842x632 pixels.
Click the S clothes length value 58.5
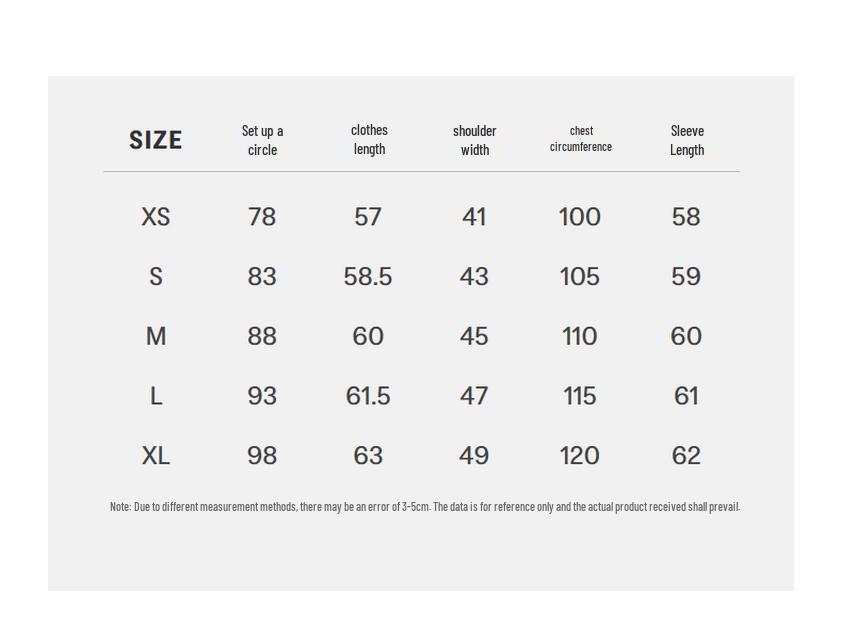point(368,277)
